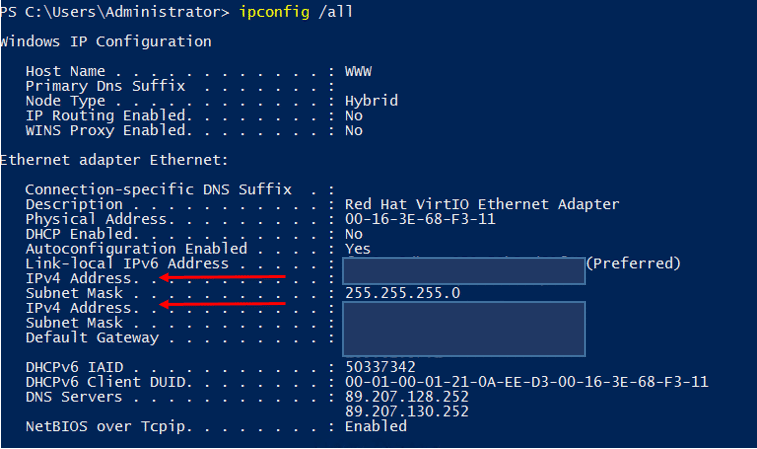Click the "Ethernet adapter Ethernet" heading
This screenshot has height=449, width=757.
pos(115,160)
